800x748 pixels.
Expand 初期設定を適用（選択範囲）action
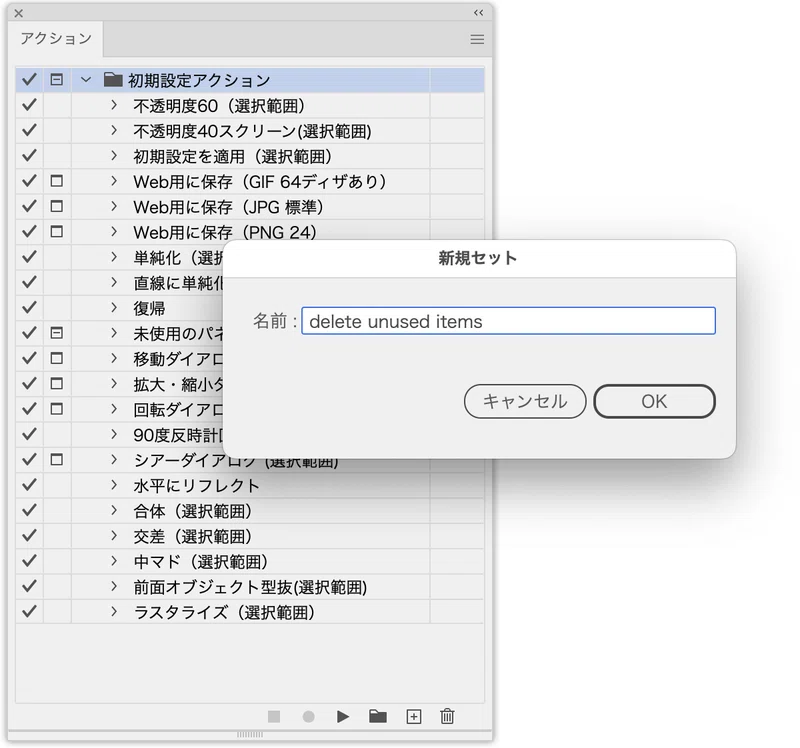(x=114, y=156)
